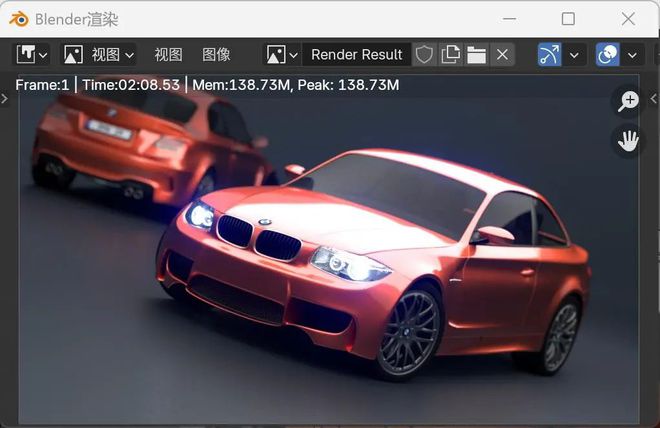Toggle the gizmo display button
660x428 pixels.
[550, 55]
